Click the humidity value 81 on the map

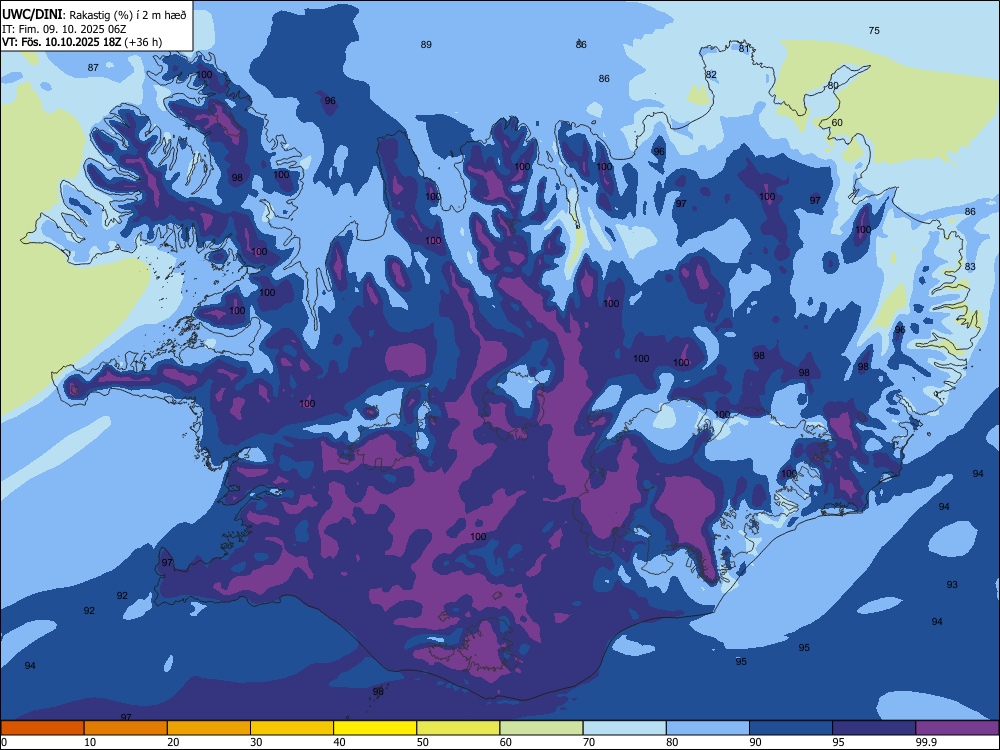[744, 48]
